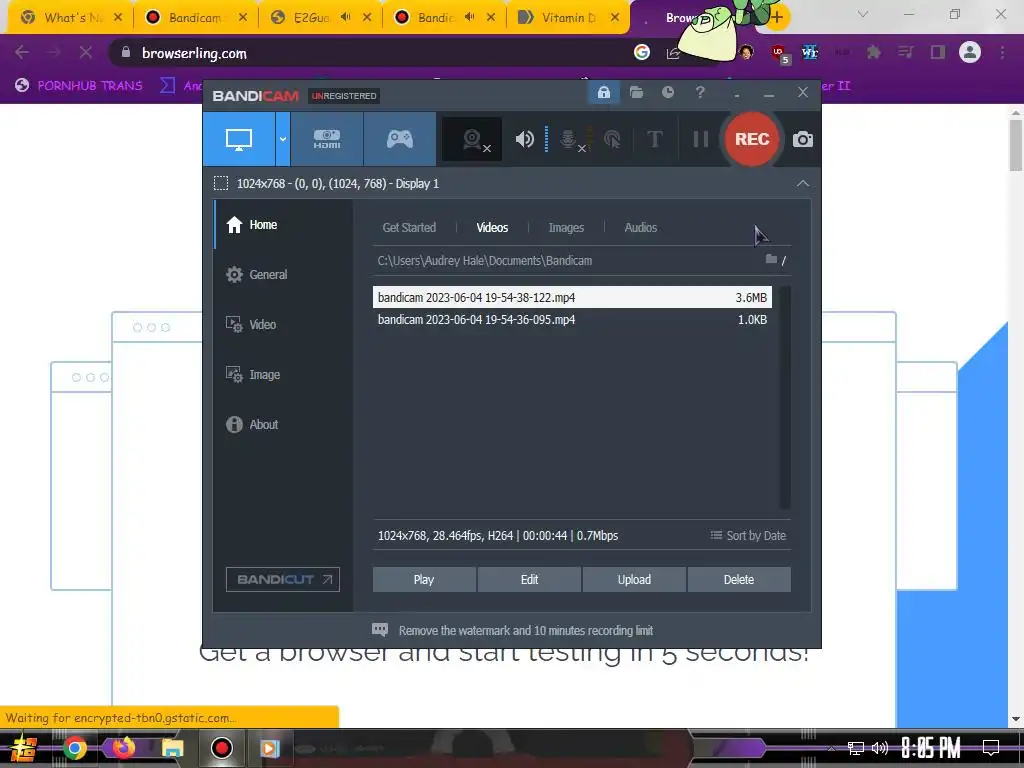Open Chrome from Windows taskbar

coord(74,748)
